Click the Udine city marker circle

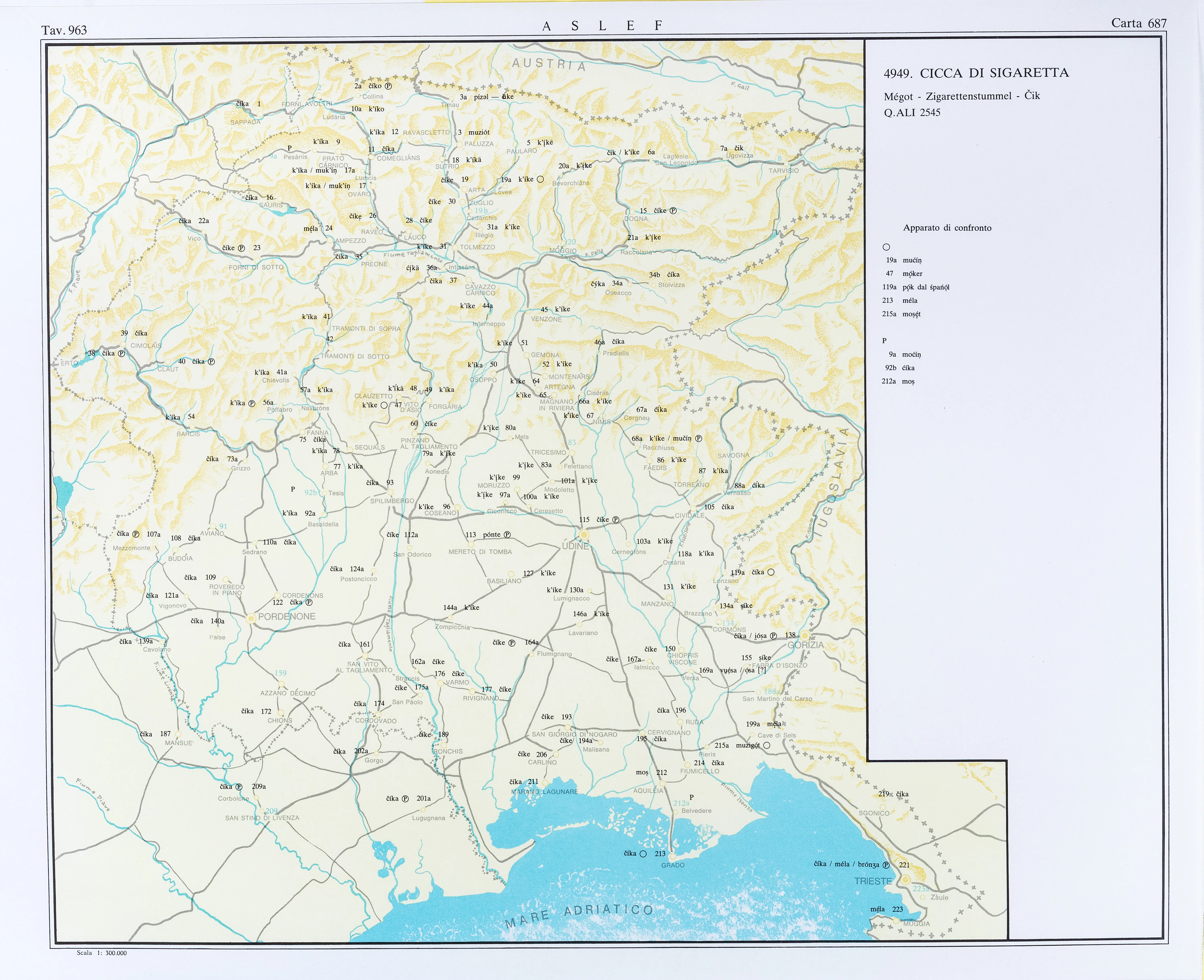tap(584, 534)
